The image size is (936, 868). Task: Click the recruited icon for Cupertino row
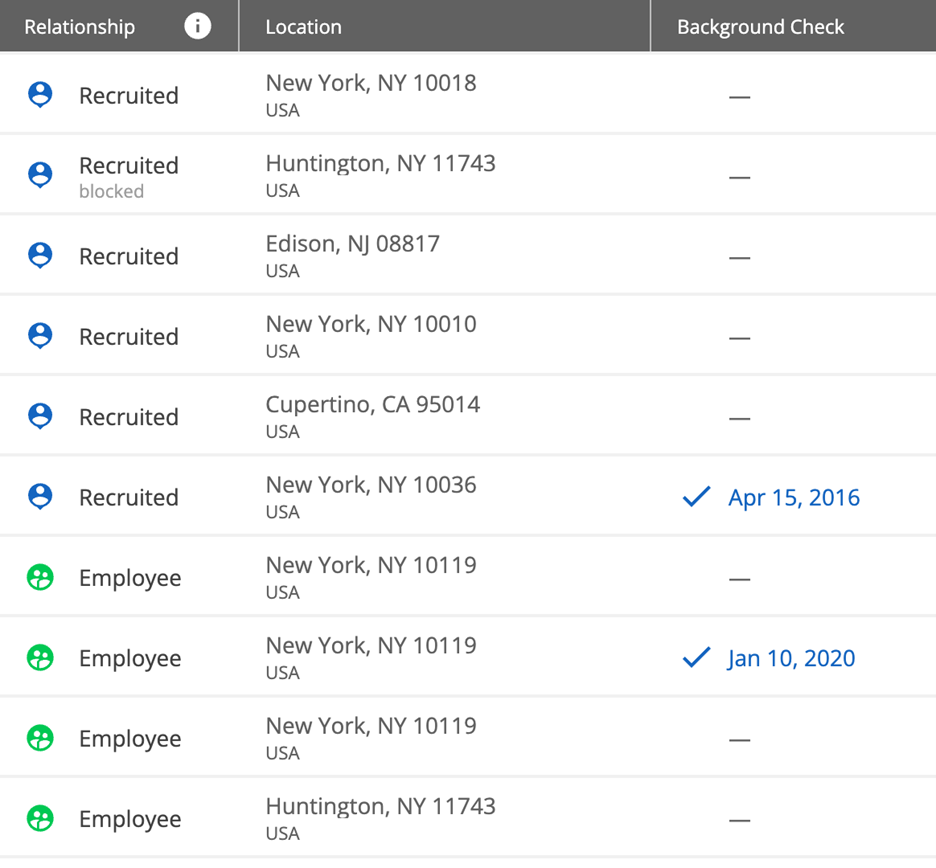click(x=41, y=416)
